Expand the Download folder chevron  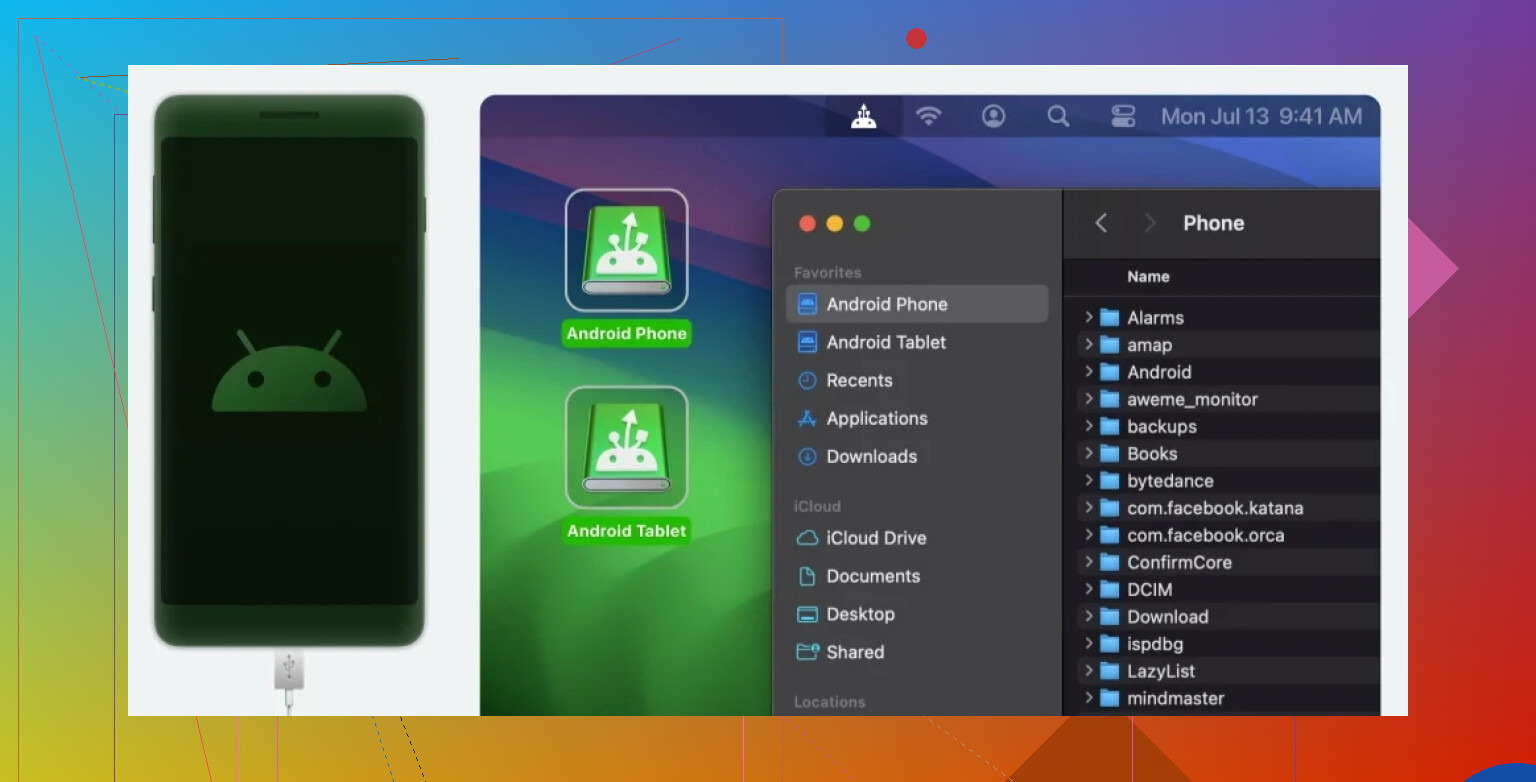(x=1088, y=616)
